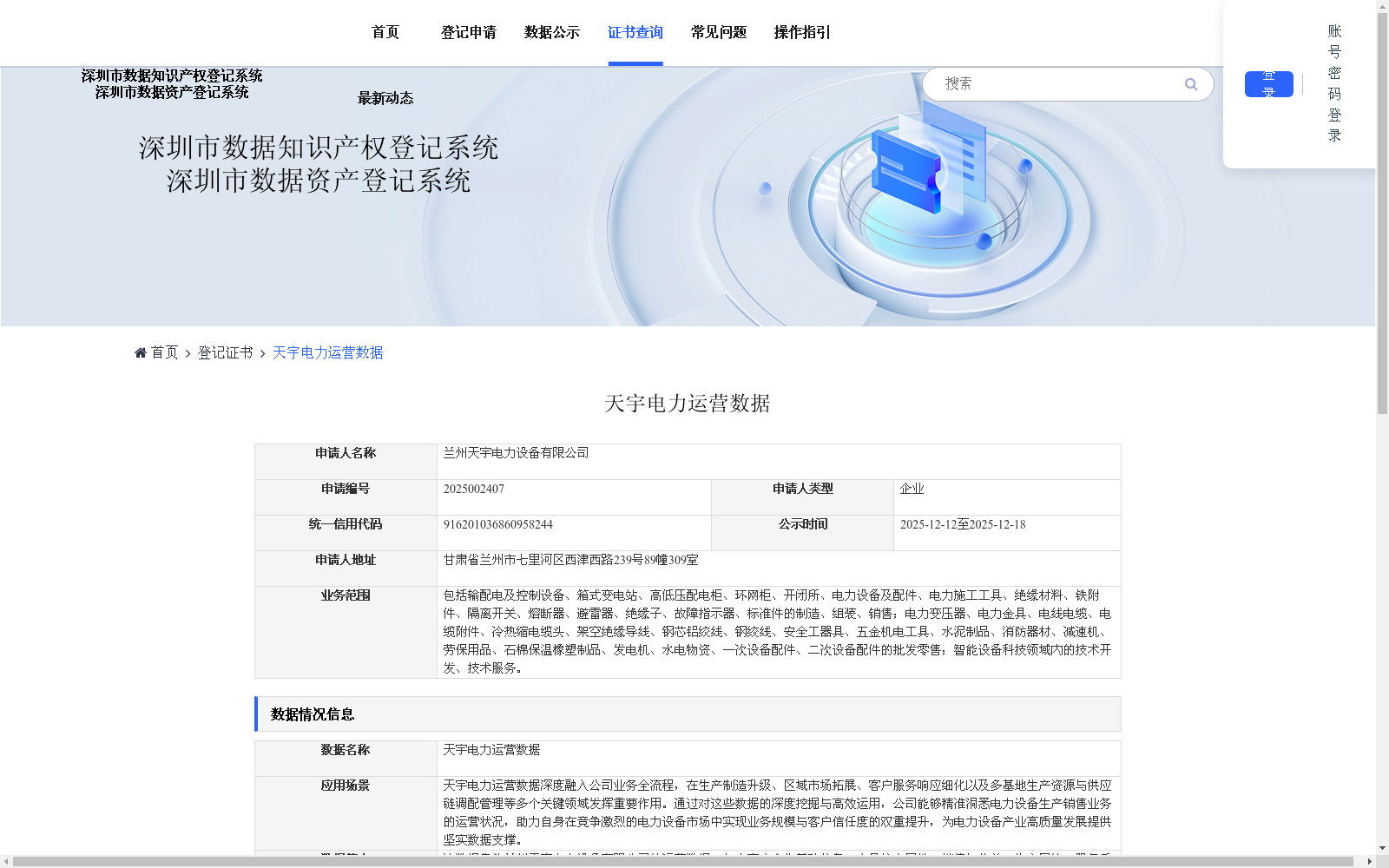Click the scrollbar down arrow

[1382, 848]
